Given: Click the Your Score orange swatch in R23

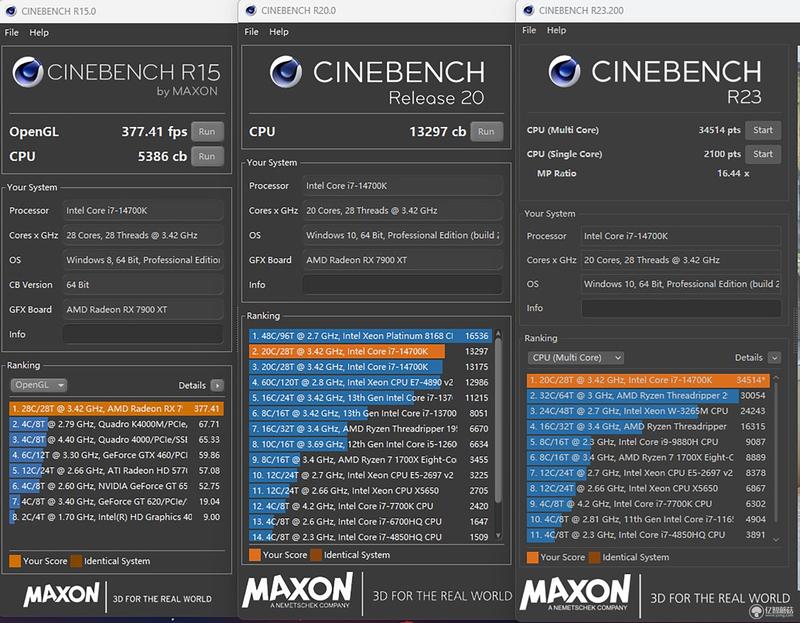Looking at the screenshot, I should 532,557.
